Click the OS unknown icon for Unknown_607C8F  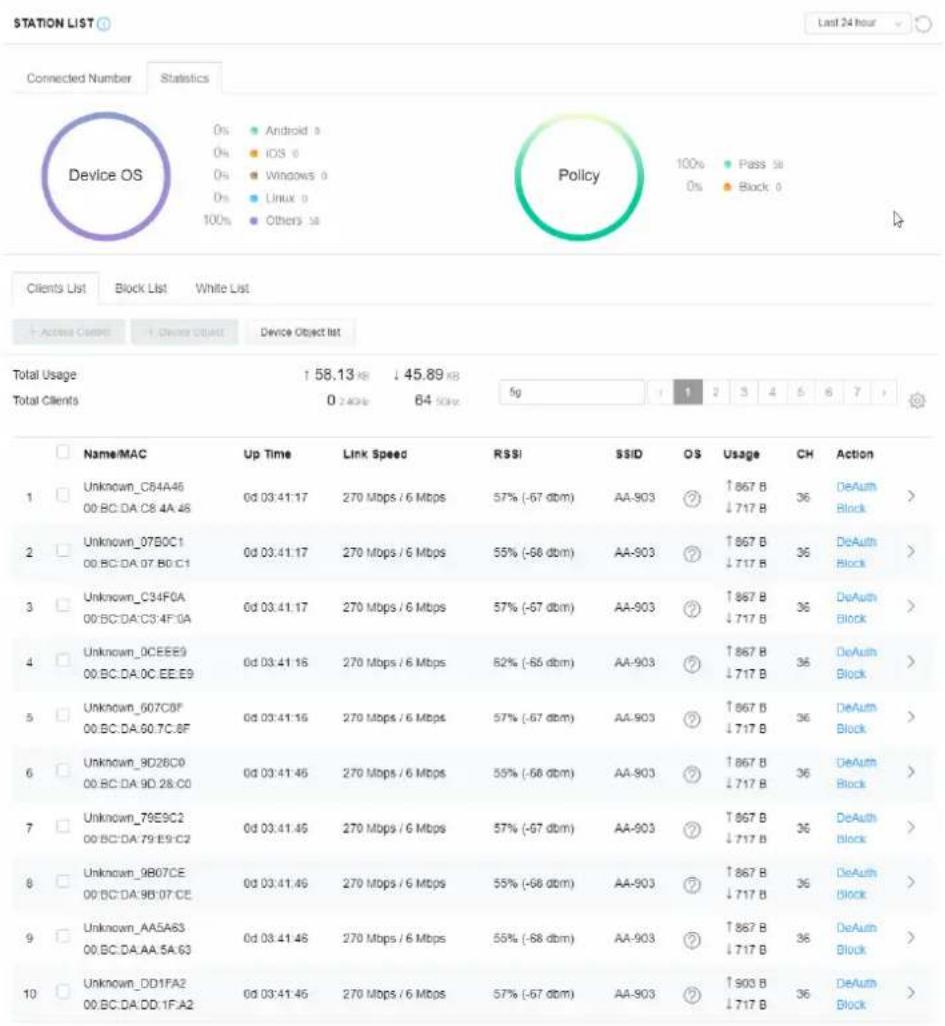point(692,719)
